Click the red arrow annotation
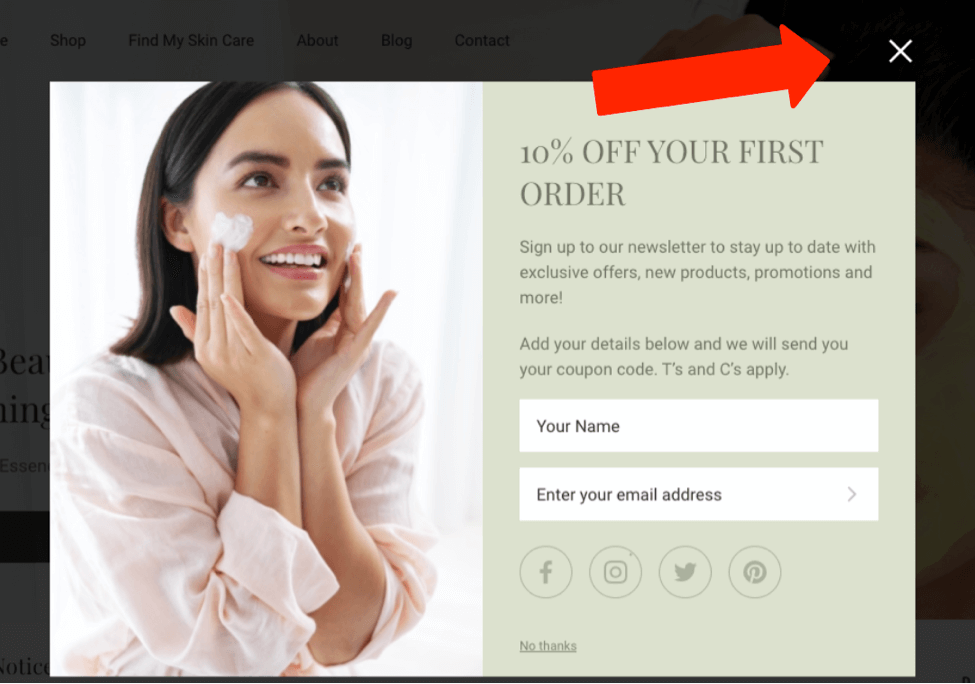The width and height of the screenshot is (975, 684). (x=711, y=72)
